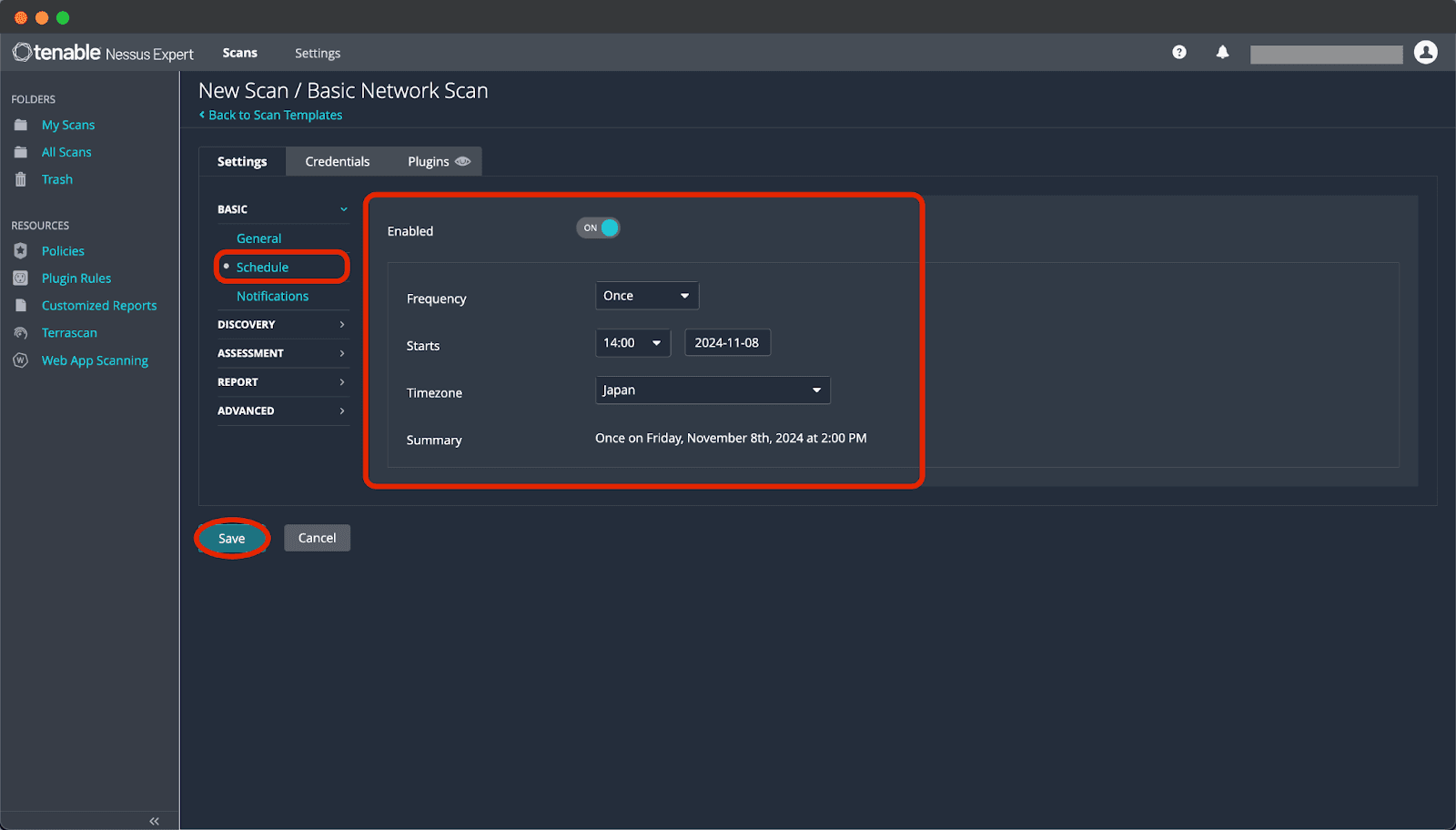Open Trash folder link

click(x=57, y=179)
